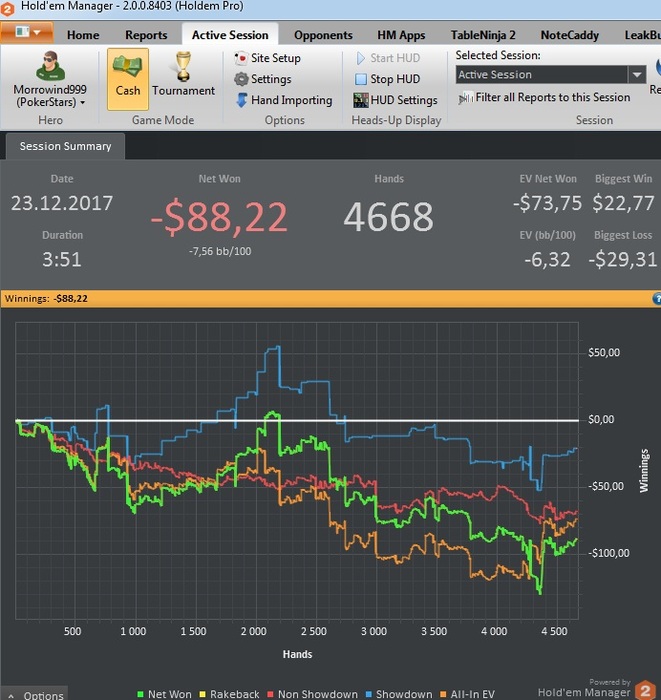
Task: Click the Duration value 3:51
Action: click(x=62, y=259)
